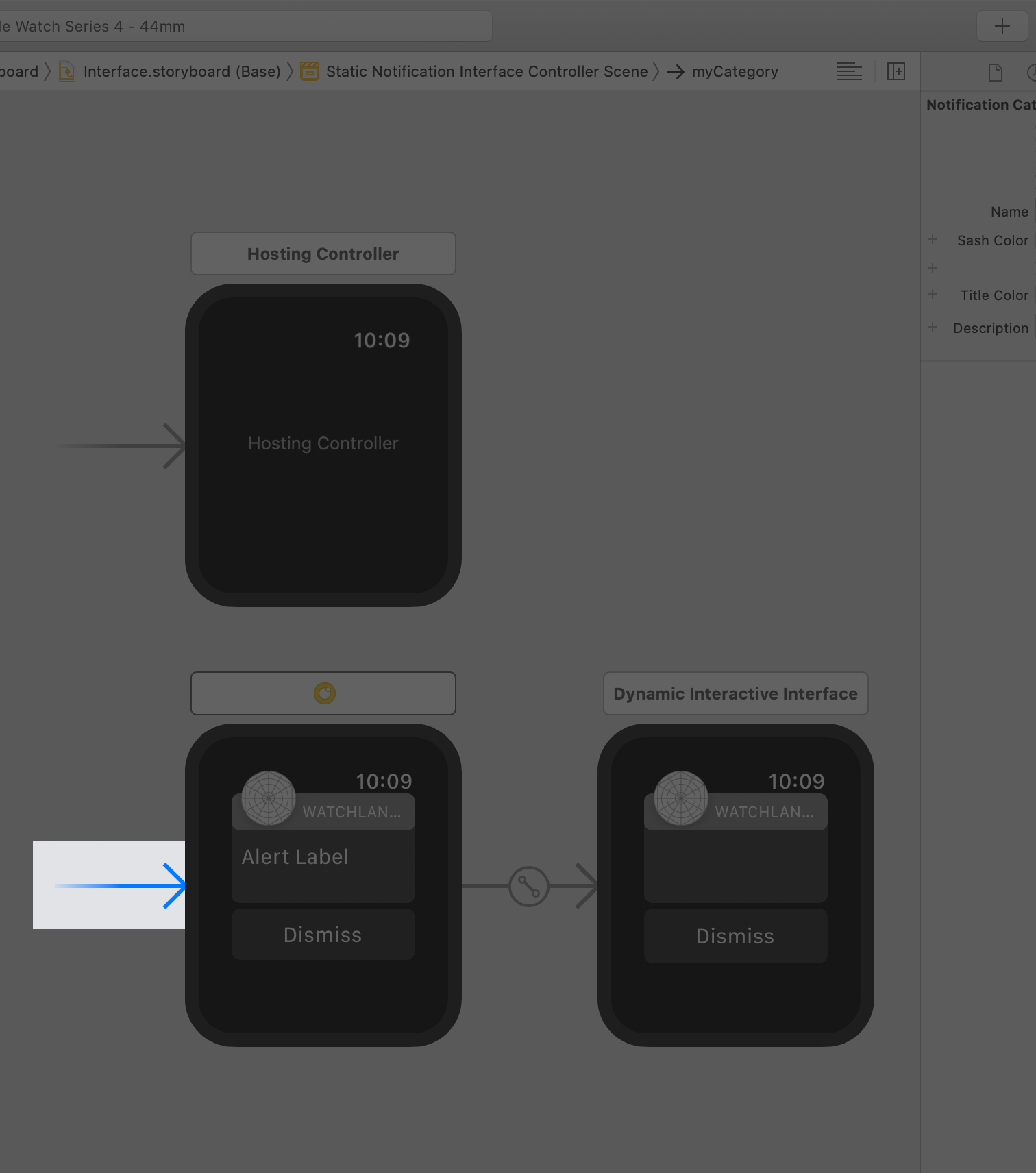Select the Alert Label in static notification
The width and height of the screenshot is (1036, 1173).
pos(295,857)
